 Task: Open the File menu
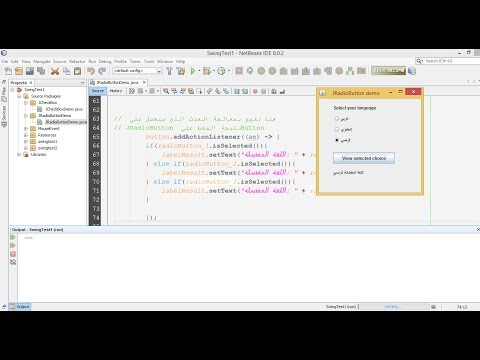5,62
